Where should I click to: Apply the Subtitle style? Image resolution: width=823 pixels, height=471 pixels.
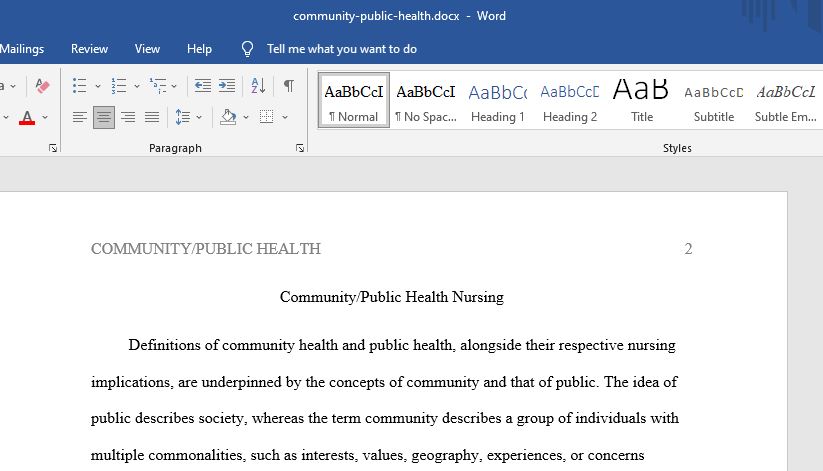714,100
